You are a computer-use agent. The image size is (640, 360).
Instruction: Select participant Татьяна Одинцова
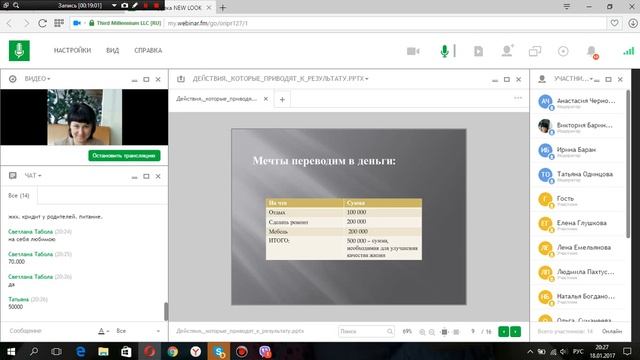pos(578,175)
